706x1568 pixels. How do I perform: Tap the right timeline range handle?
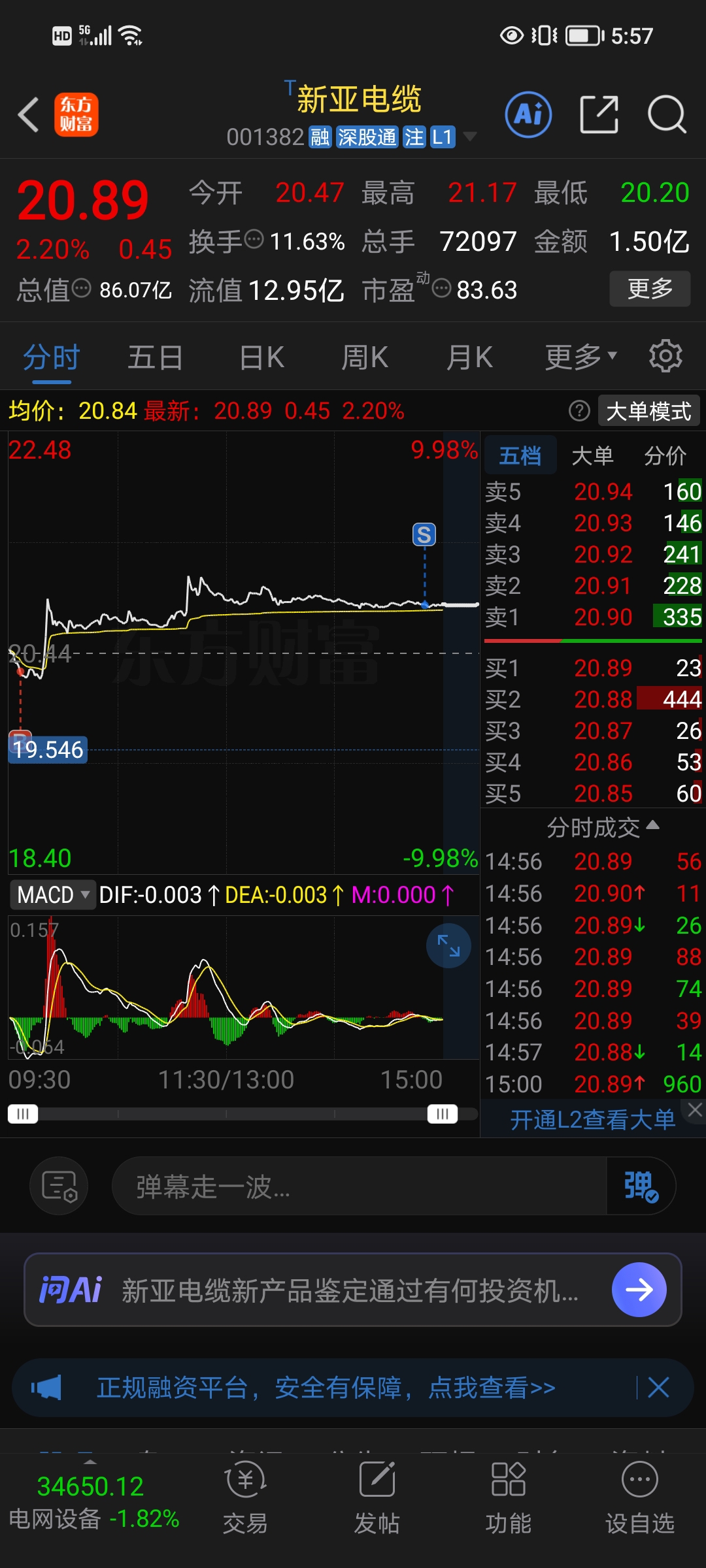coord(443,1114)
